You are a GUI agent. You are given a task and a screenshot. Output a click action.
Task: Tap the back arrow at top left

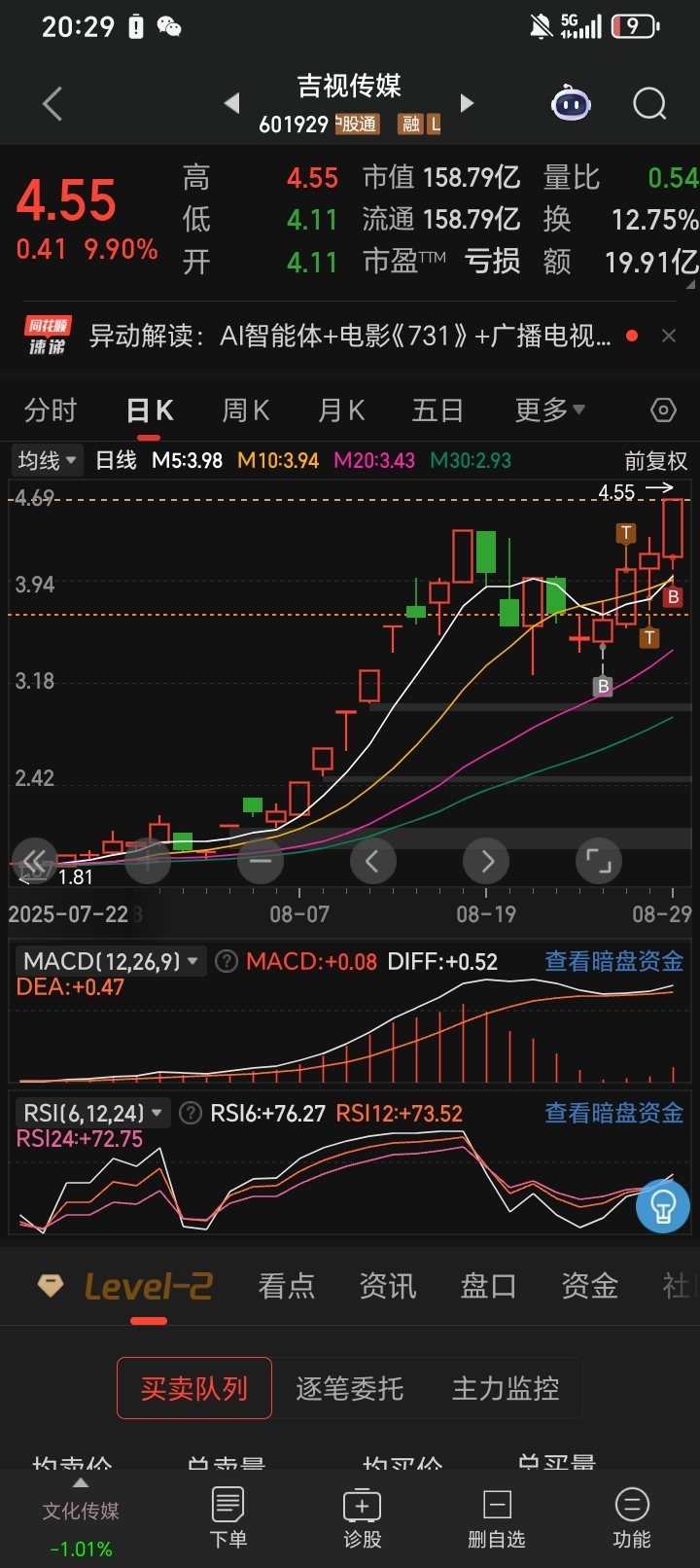click(52, 103)
